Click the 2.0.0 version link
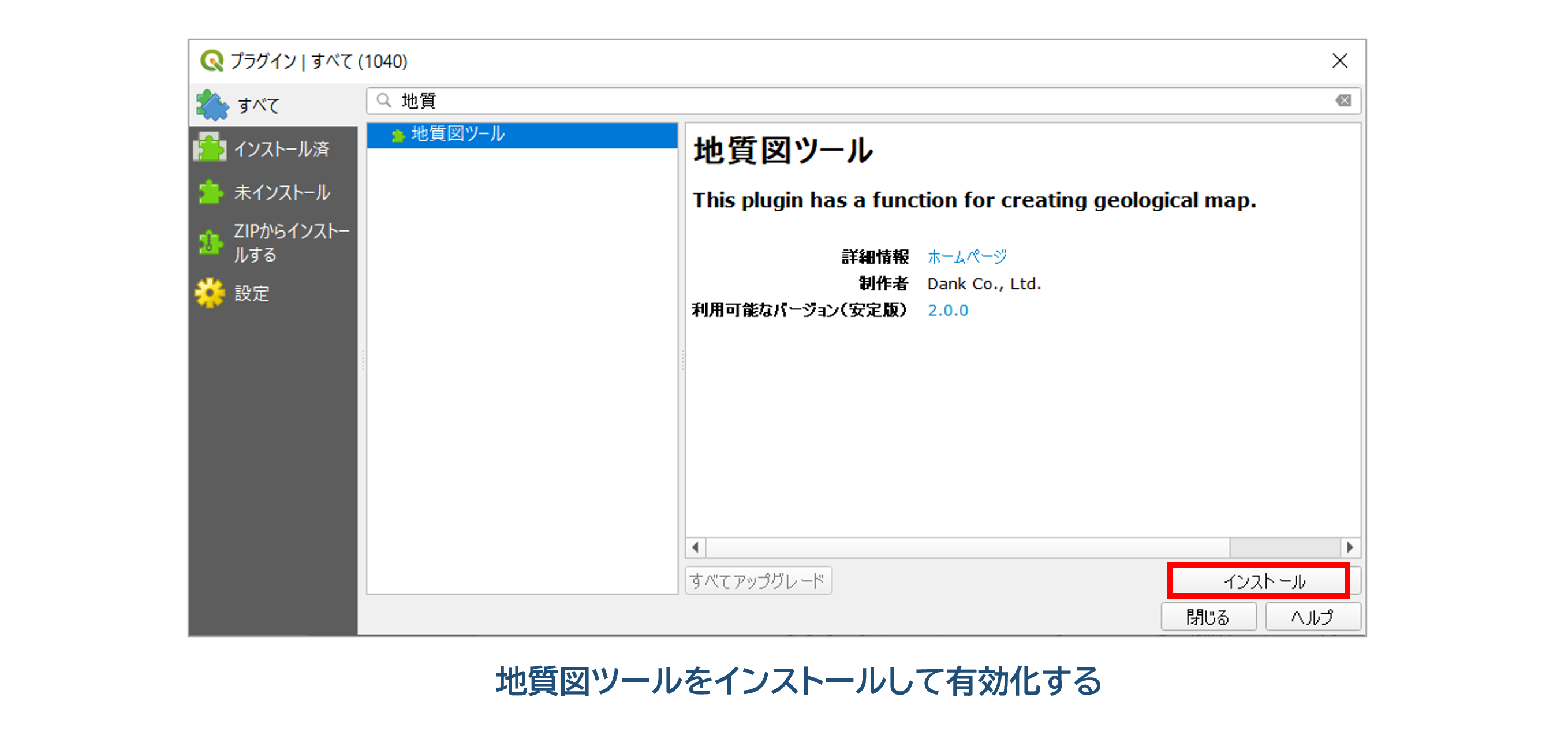 click(x=948, y=311)
